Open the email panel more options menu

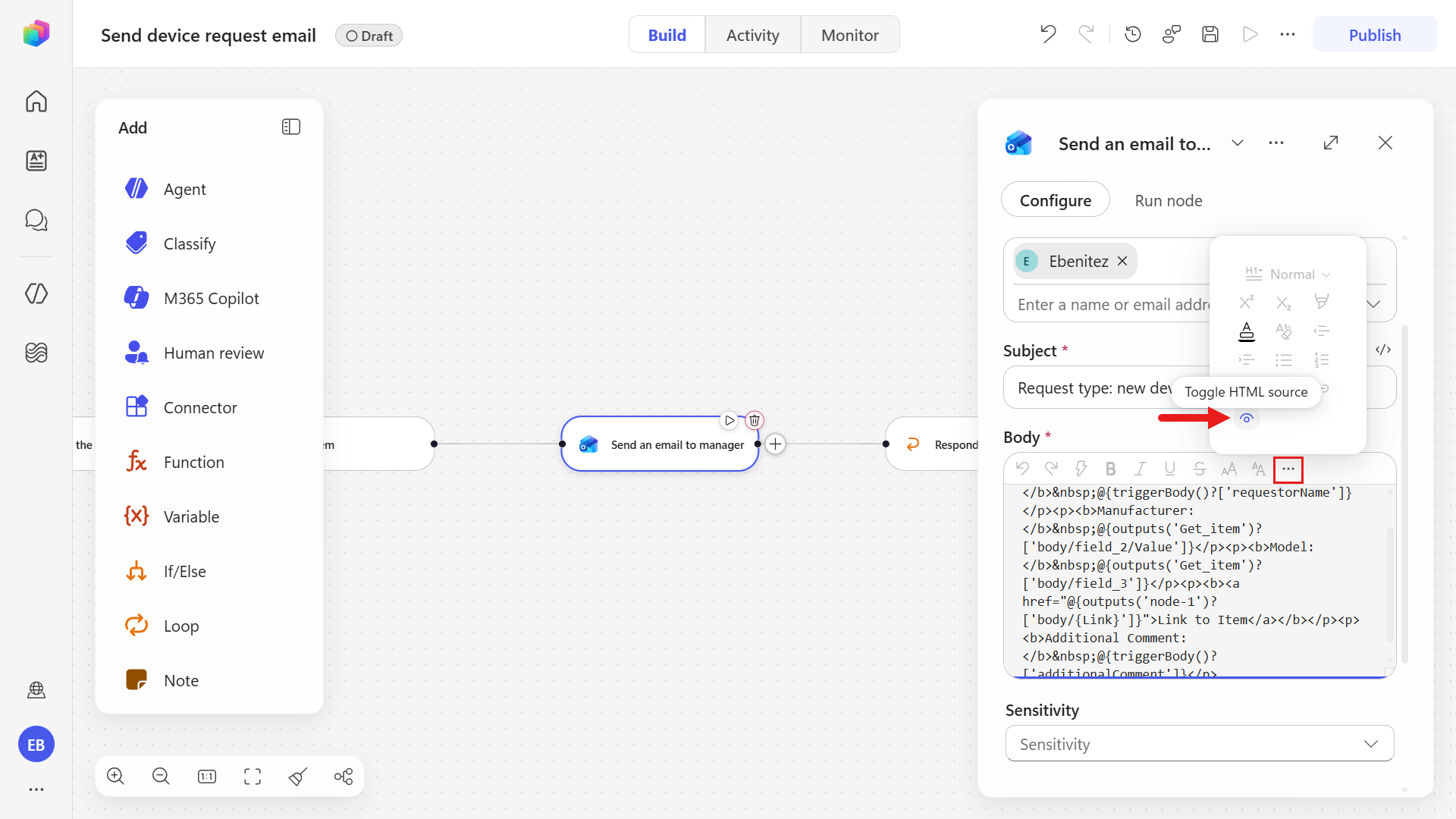point(1276,143)
